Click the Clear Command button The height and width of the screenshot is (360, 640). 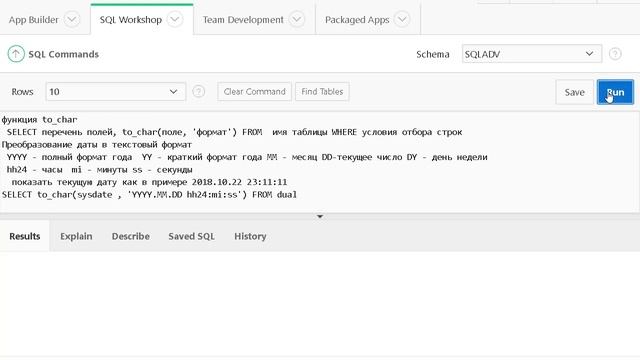pyautogui.click(x=254, y=91)
